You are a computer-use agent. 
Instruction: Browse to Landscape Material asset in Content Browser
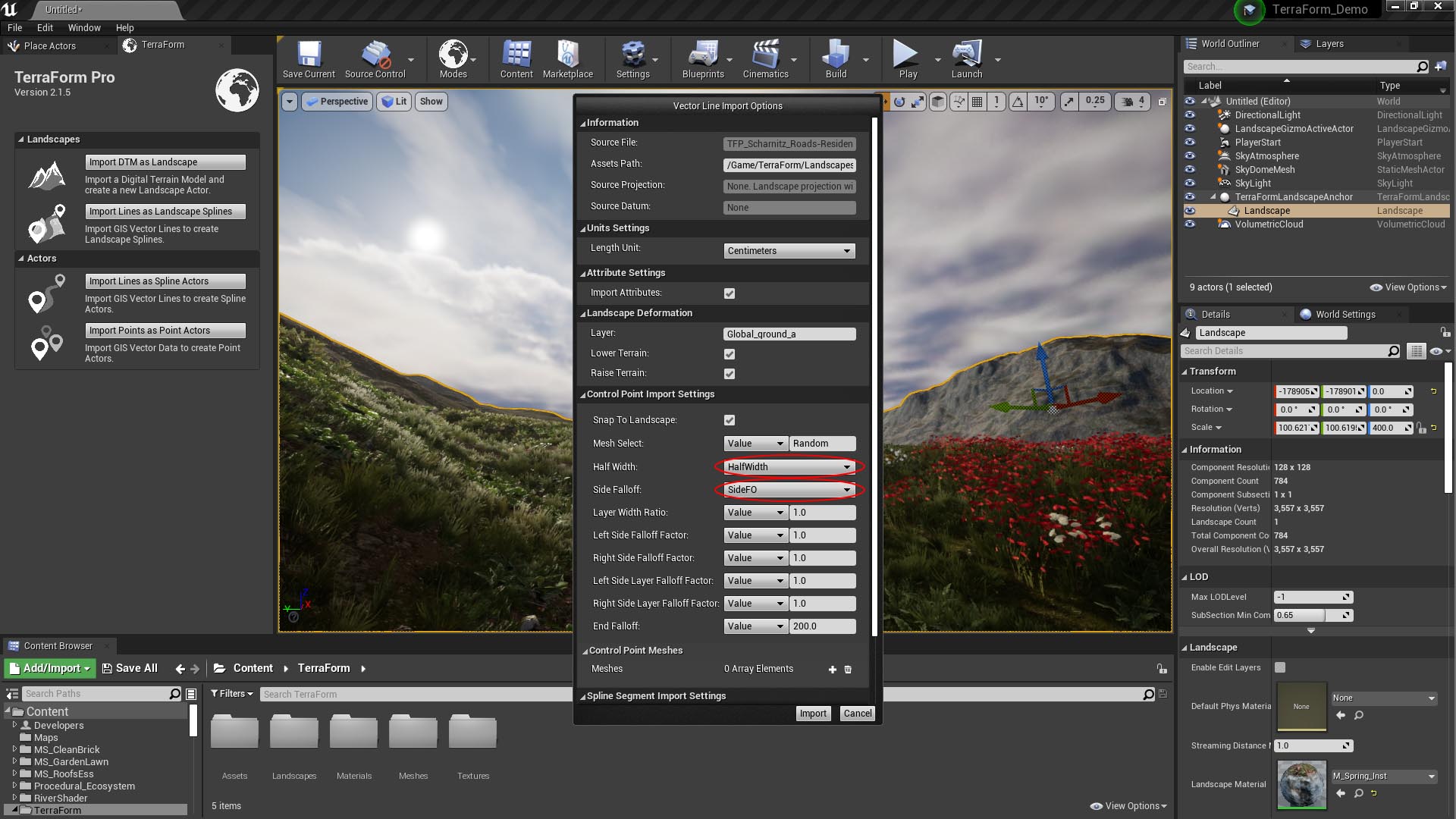coord(1358,793)
